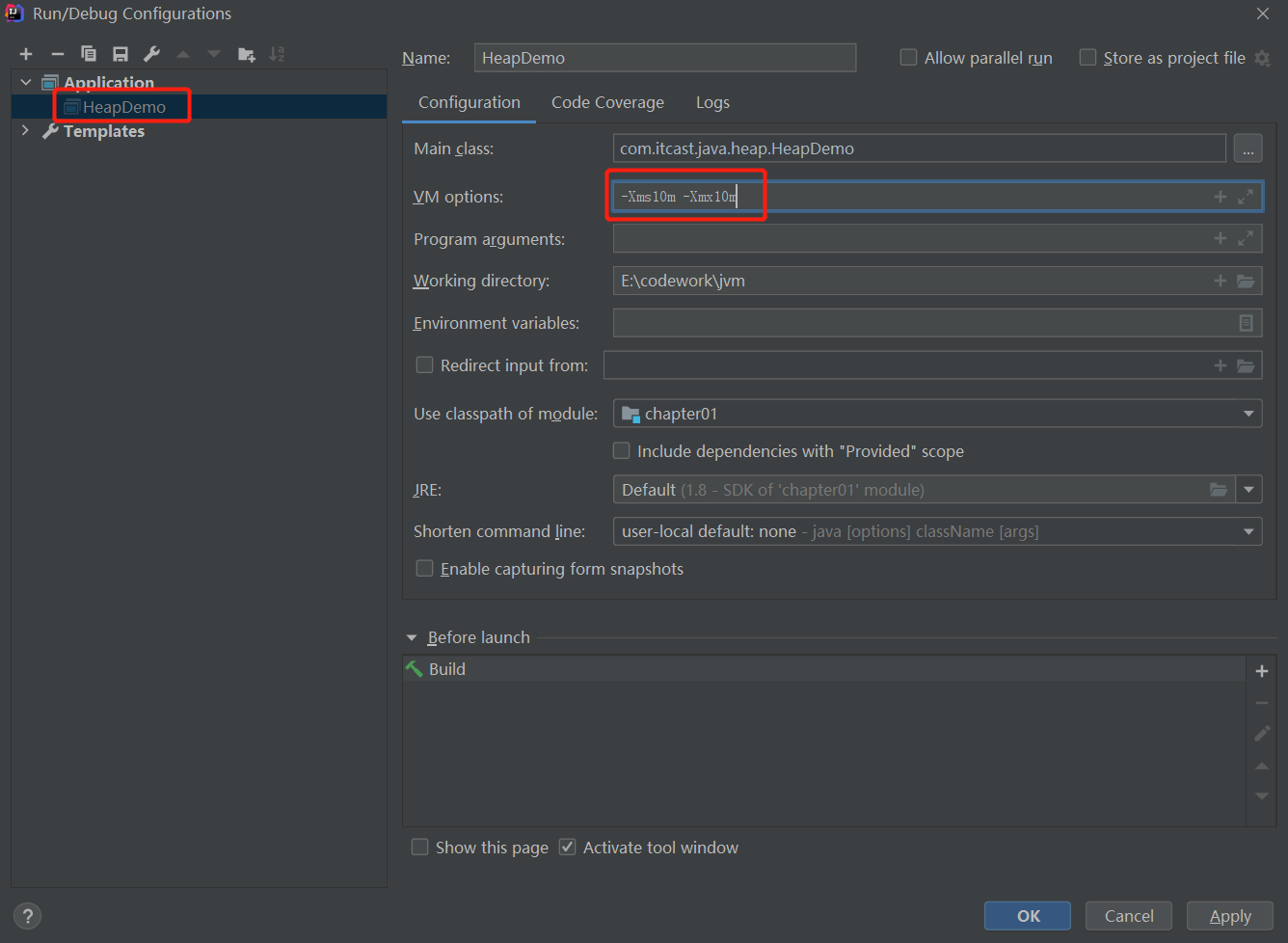Open the classpath module dropdown showing chapter01
Screen dimensions: 1288x943
1248,414
